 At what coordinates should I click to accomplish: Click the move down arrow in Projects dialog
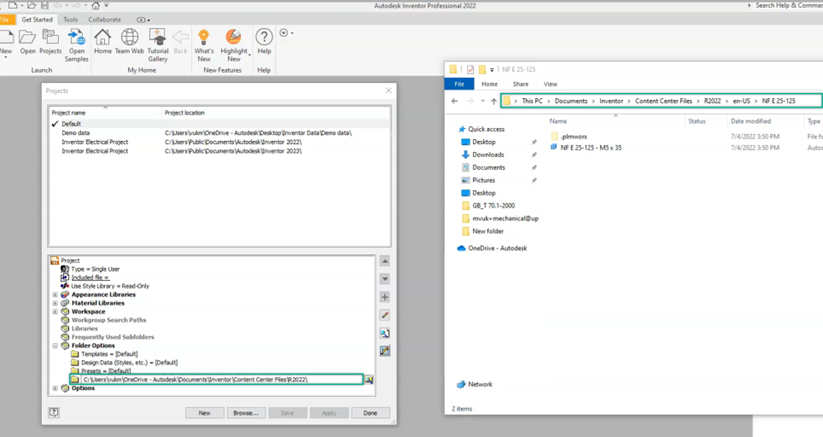[385, 279]
